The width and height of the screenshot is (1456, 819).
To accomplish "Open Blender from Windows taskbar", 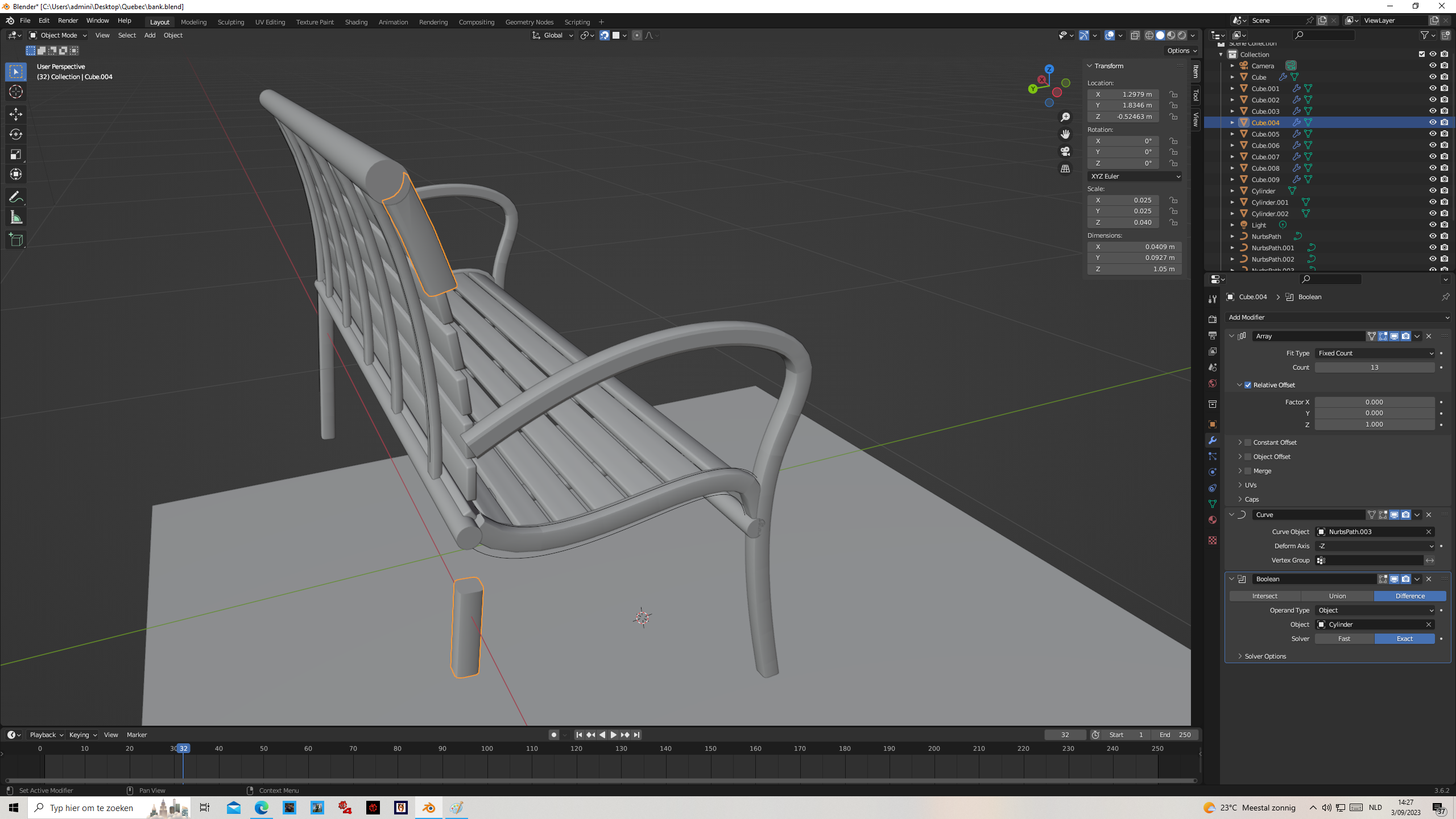I will 429,808.
